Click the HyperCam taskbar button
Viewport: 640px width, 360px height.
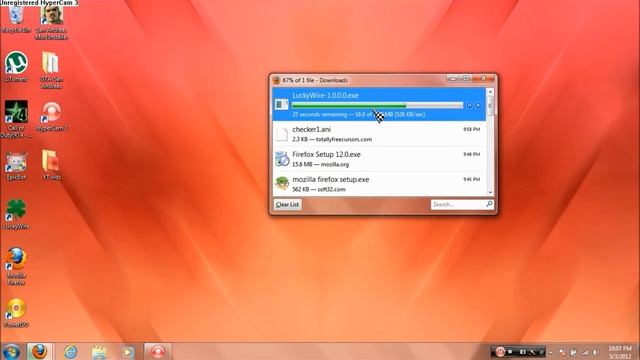coord(158,351)
